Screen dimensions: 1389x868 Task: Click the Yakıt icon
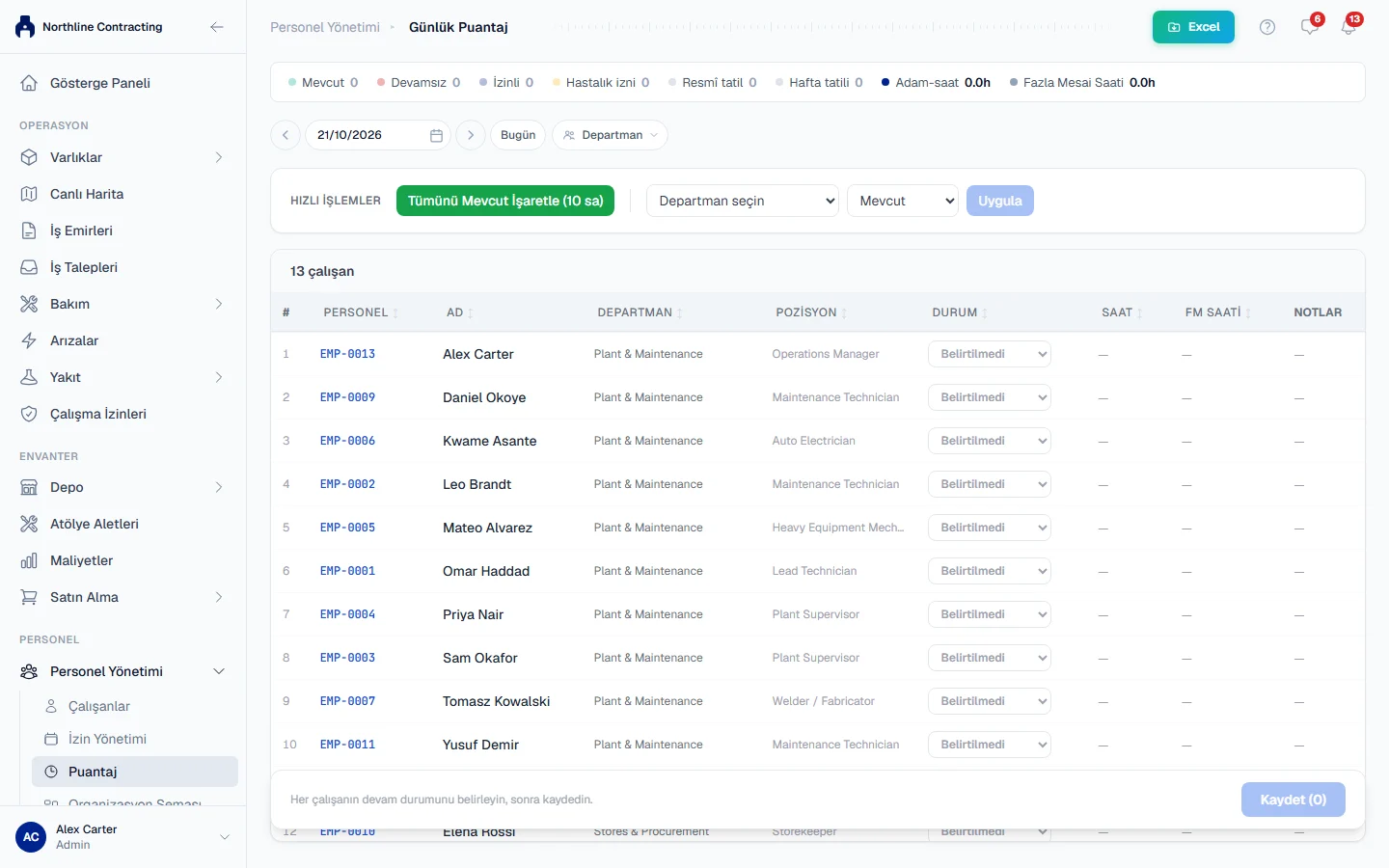coord(29,377)
